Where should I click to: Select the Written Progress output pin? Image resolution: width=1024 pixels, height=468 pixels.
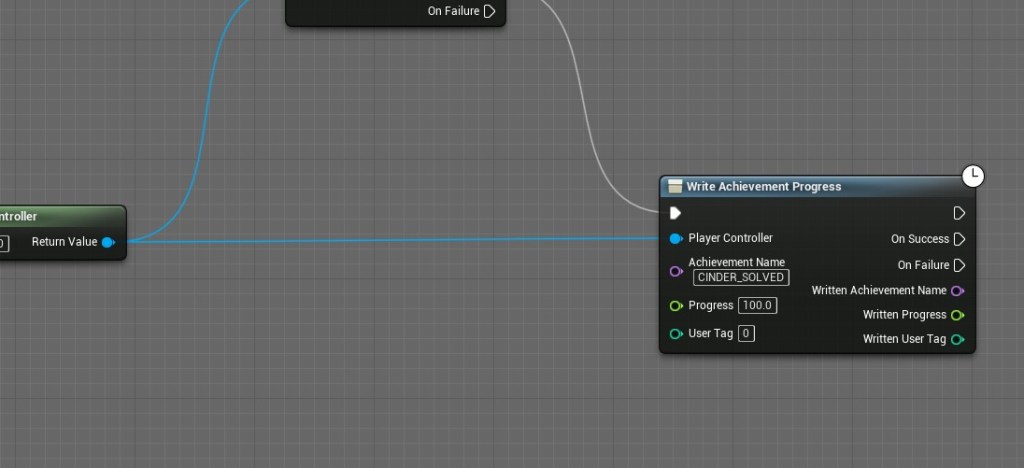pos(958,315)
